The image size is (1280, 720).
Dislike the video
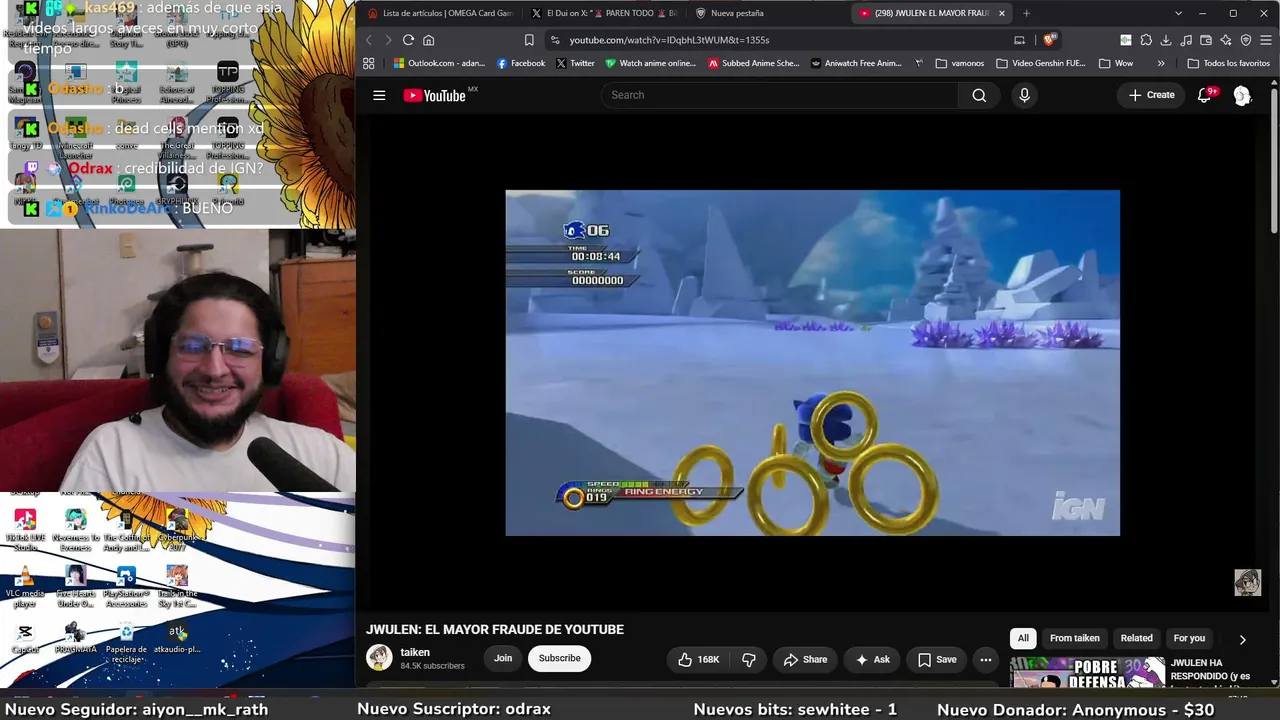[748, 659]
